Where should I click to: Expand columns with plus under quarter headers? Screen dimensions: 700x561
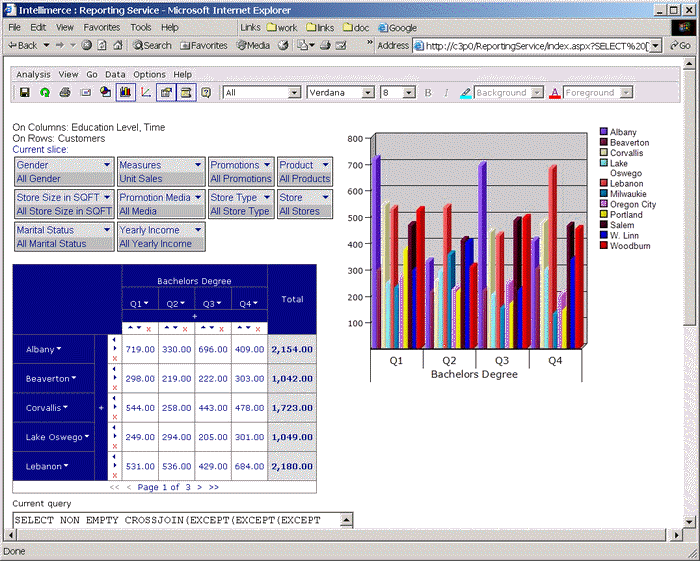[x=195, y=316]
